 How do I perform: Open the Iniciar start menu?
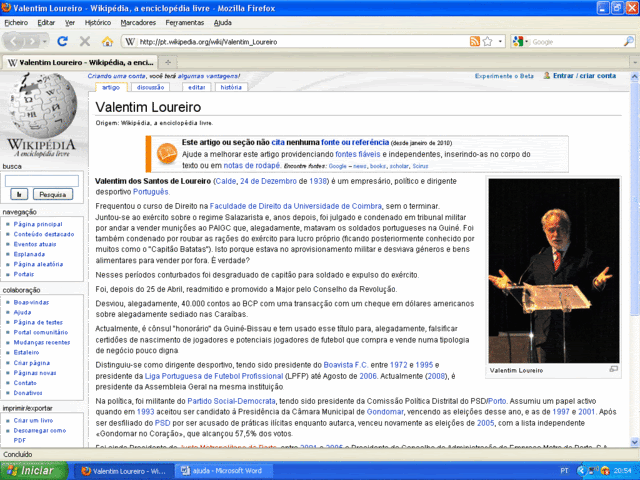pyautogui.click(x=34, y=471)
